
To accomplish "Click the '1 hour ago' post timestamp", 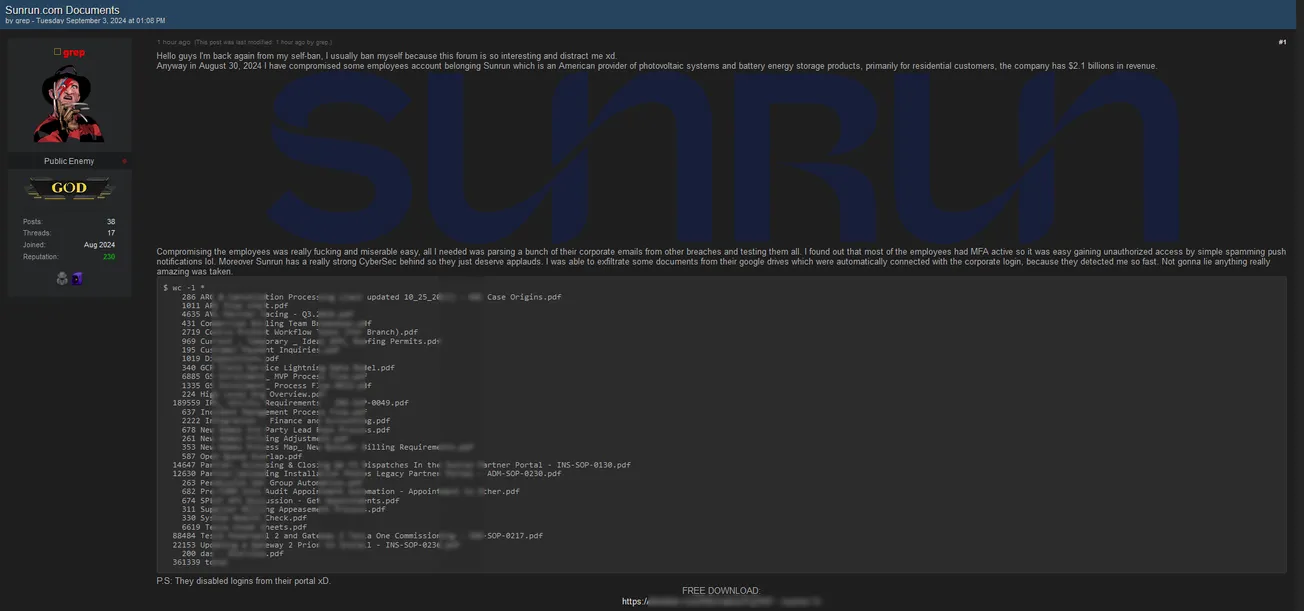I will click(x=173, y=42).
